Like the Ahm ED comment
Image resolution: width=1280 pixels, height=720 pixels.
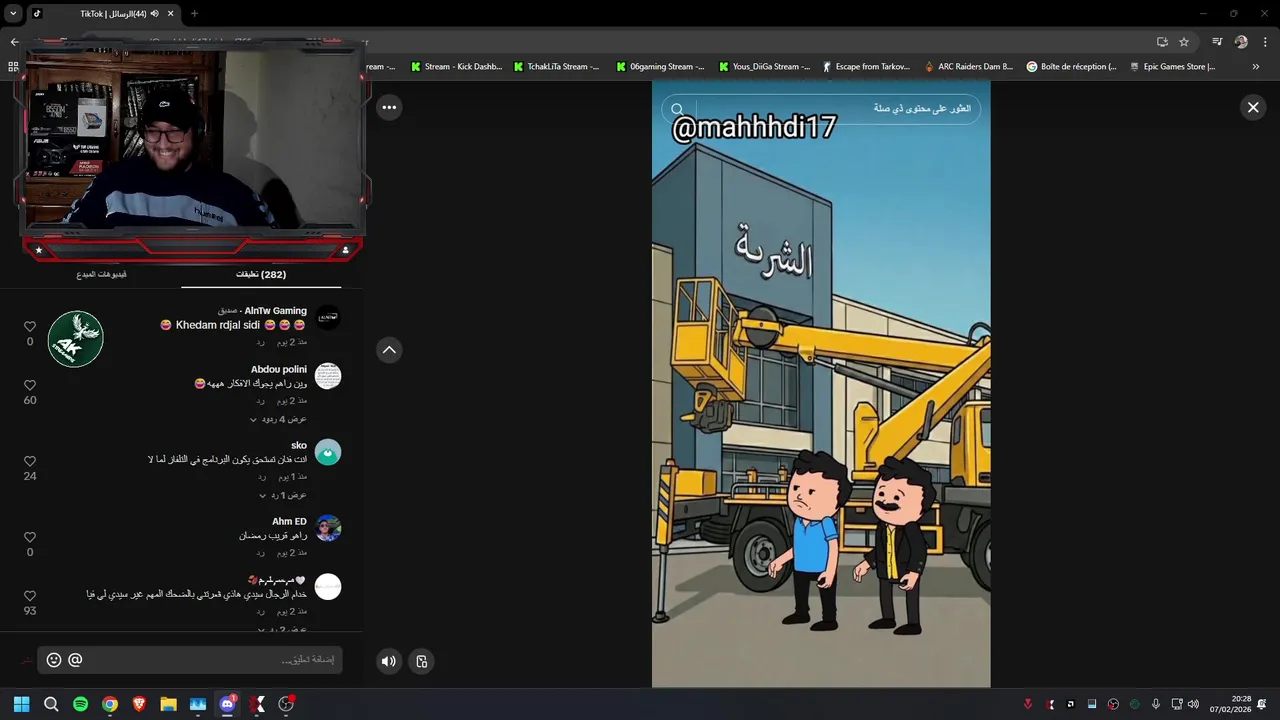(30, 537)
